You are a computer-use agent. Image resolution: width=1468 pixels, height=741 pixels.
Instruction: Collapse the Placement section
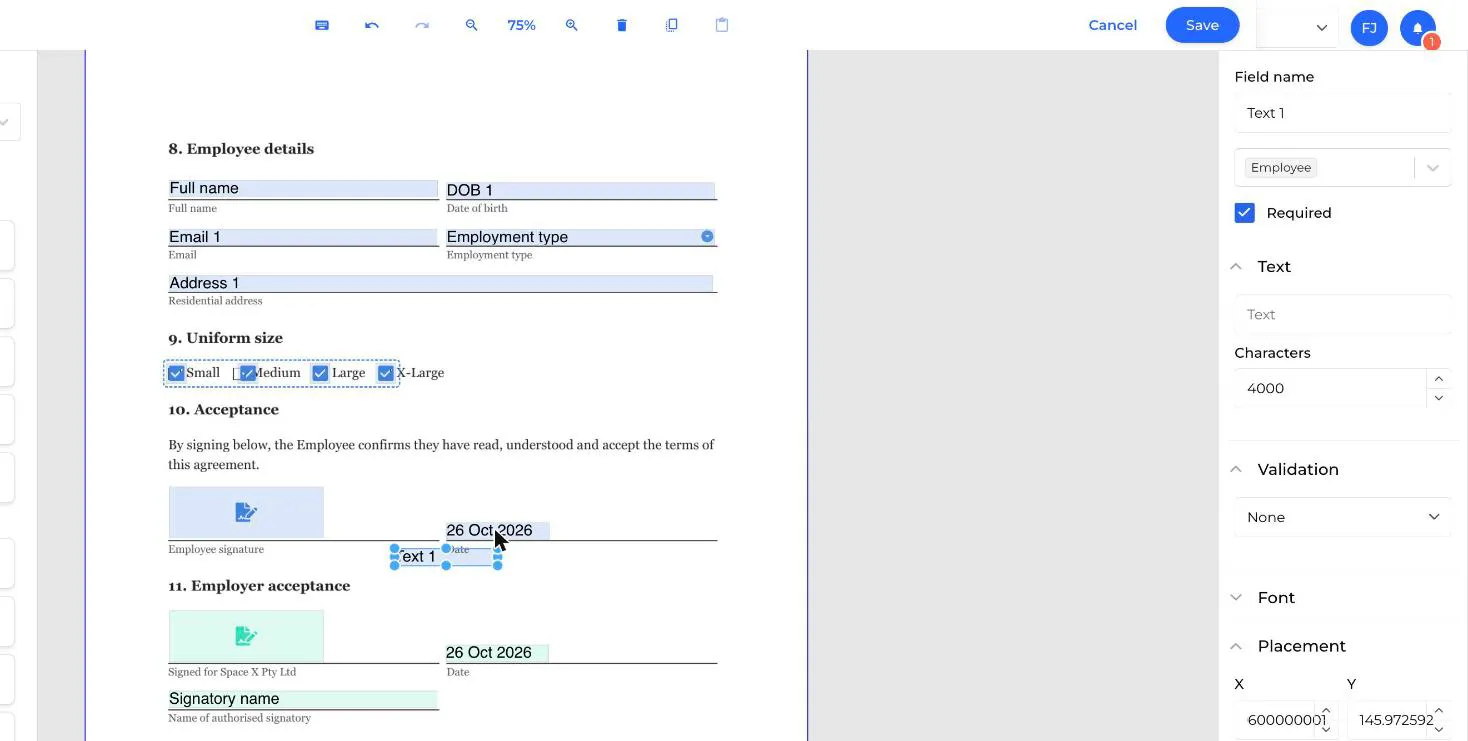1236,646
